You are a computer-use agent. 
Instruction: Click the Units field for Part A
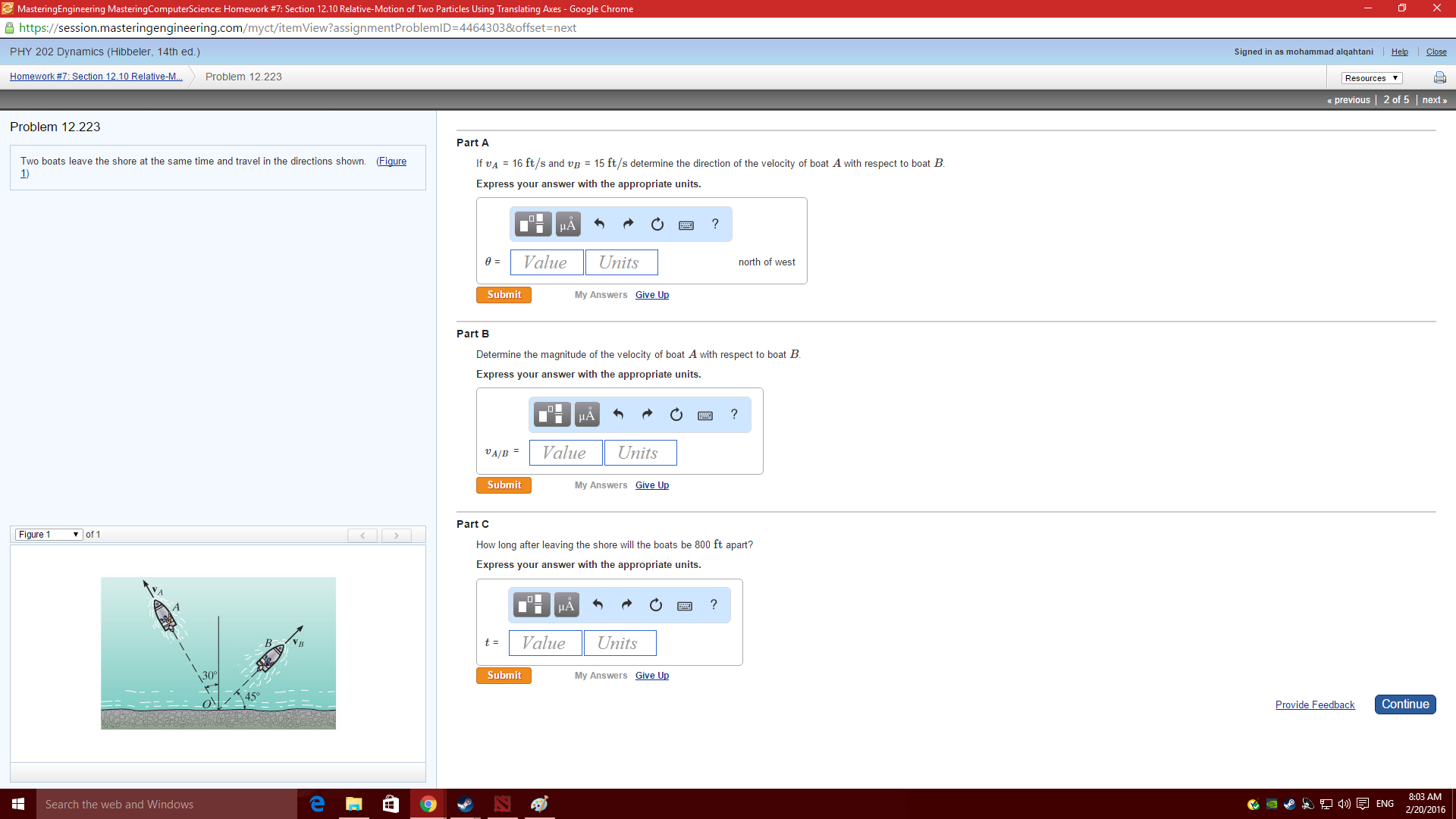point(620,262)
